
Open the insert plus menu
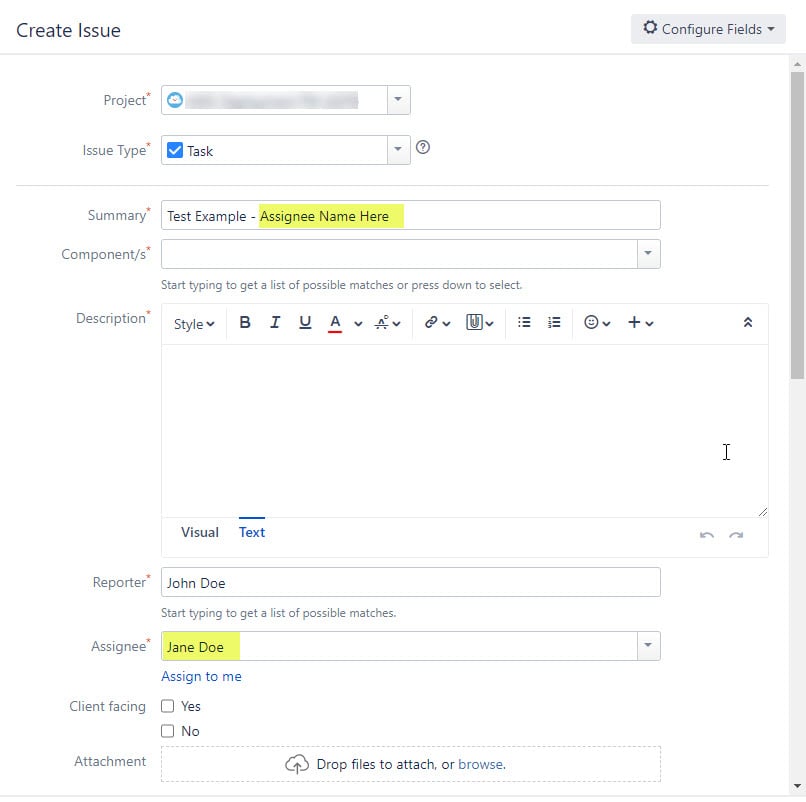(640, 323)
